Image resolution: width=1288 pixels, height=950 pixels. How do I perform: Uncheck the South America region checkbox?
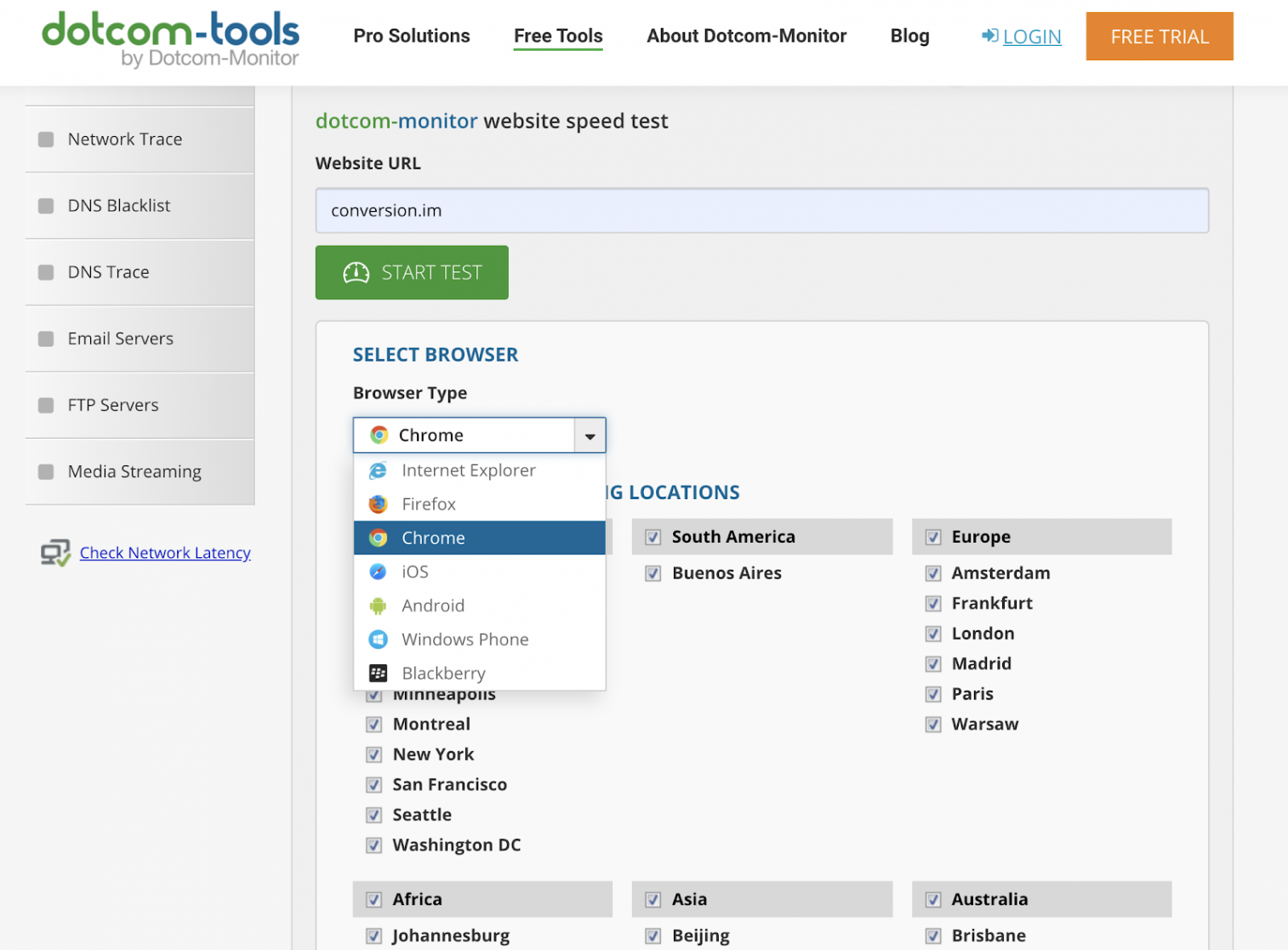[x=653, y=538]
